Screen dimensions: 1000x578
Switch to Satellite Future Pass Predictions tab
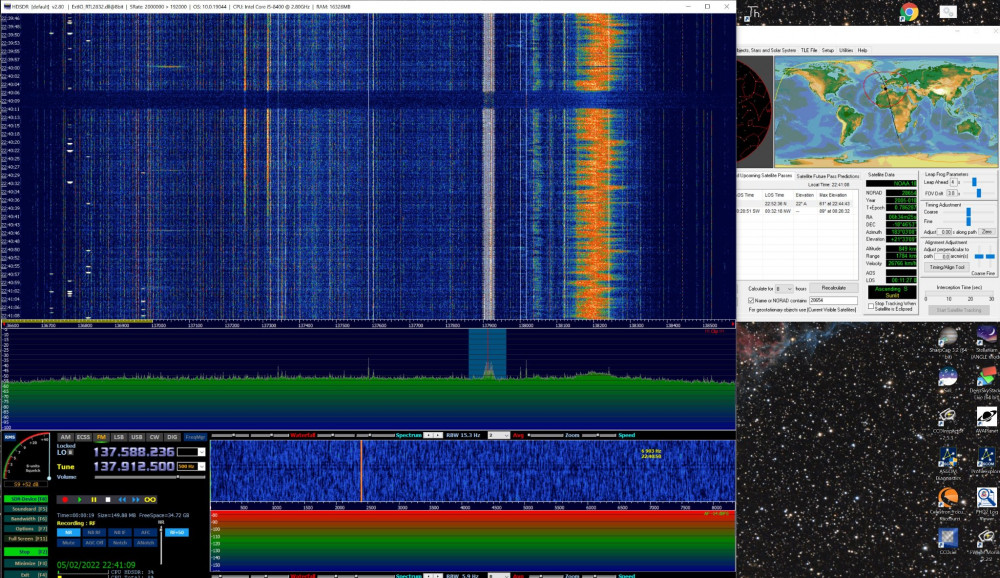(x=828, y=175)
